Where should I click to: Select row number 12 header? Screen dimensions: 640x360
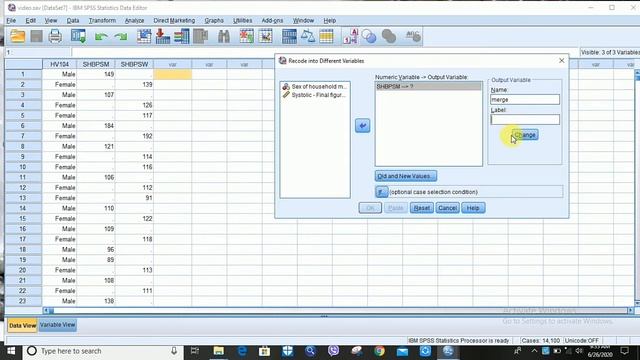click(23, 188)
